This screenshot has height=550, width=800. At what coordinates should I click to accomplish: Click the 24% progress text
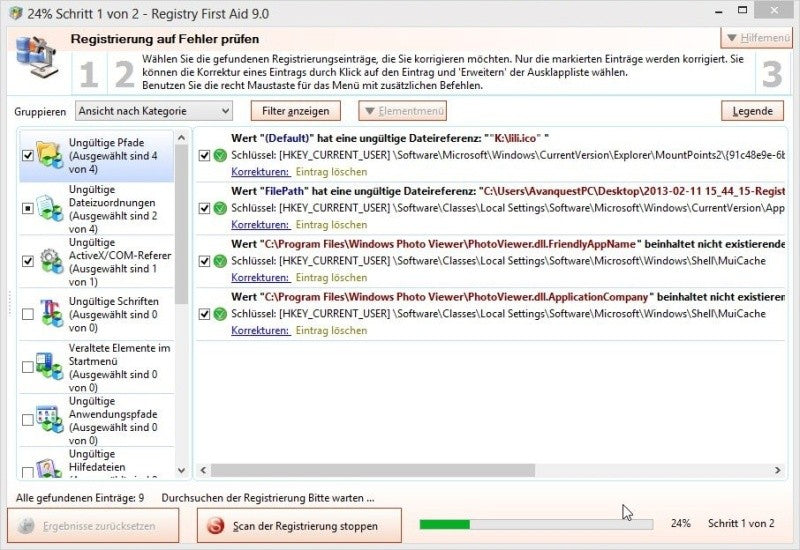tap(681, 523)
